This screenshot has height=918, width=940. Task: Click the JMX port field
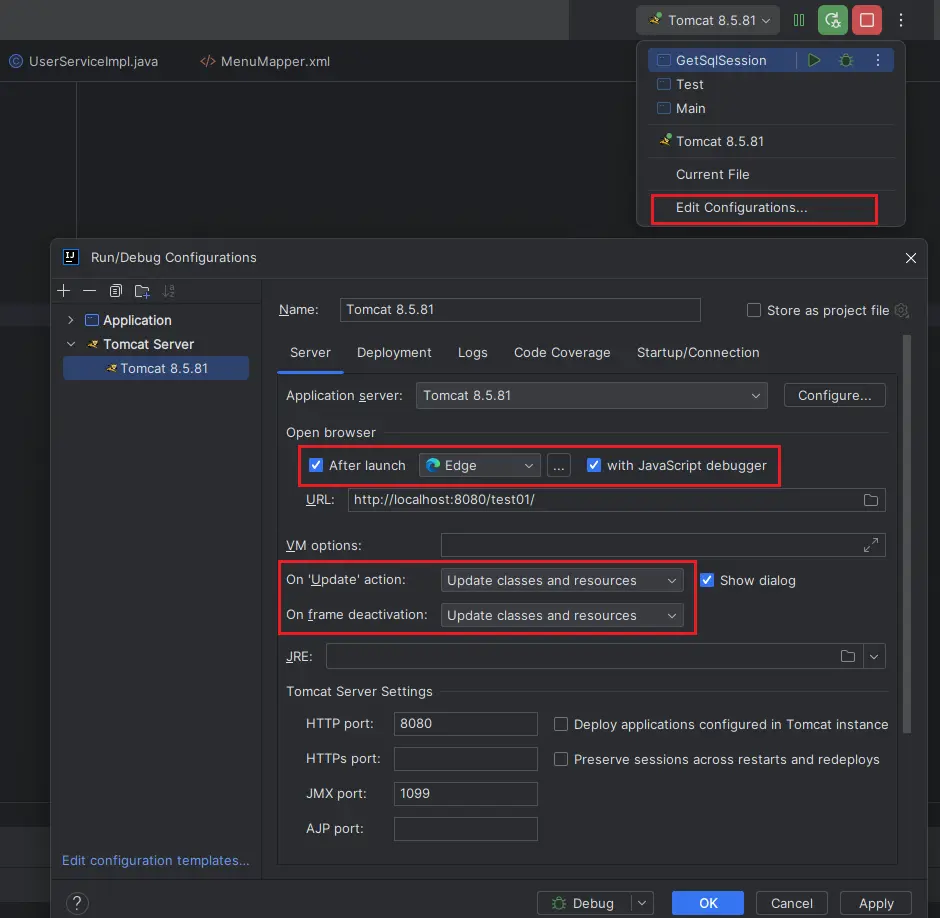point(465,794)
